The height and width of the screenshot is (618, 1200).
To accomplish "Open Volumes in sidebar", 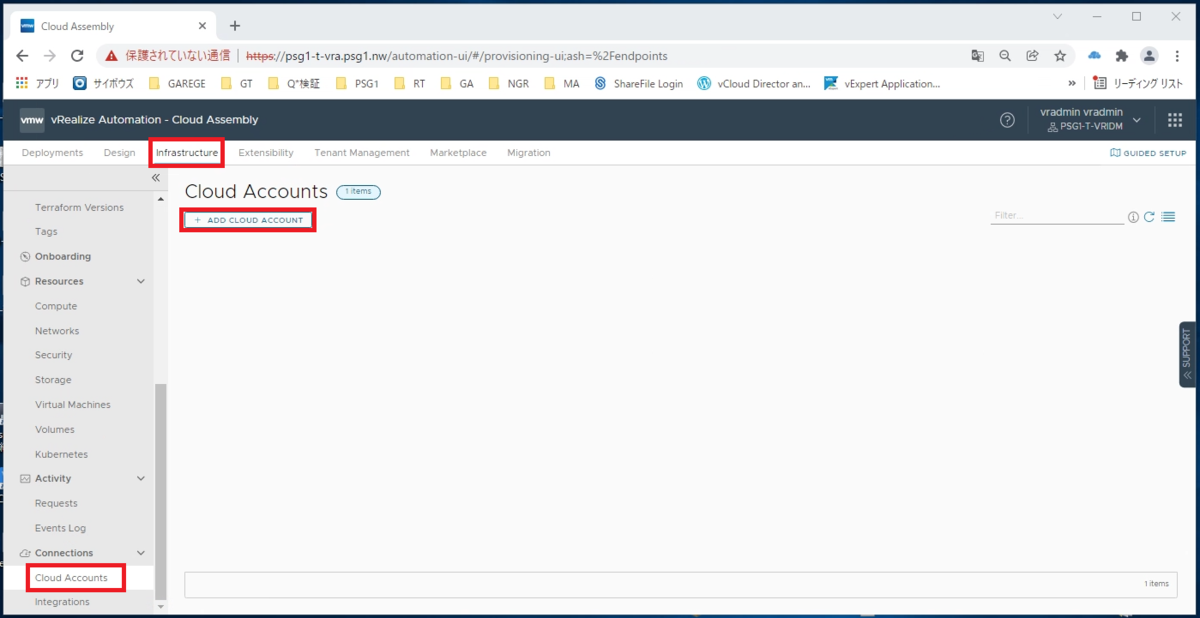I will 55,430.
